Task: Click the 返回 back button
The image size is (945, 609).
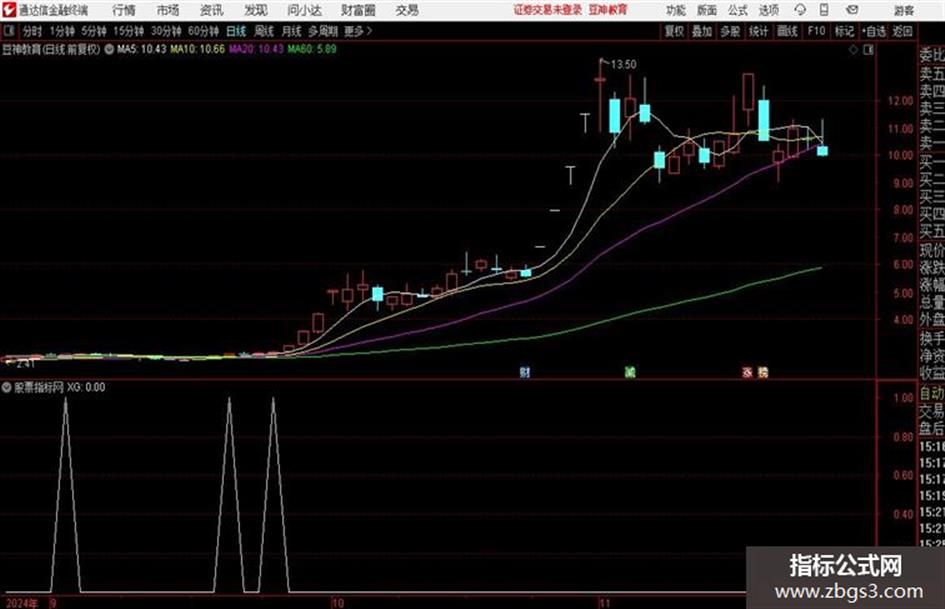Action: 902,31
